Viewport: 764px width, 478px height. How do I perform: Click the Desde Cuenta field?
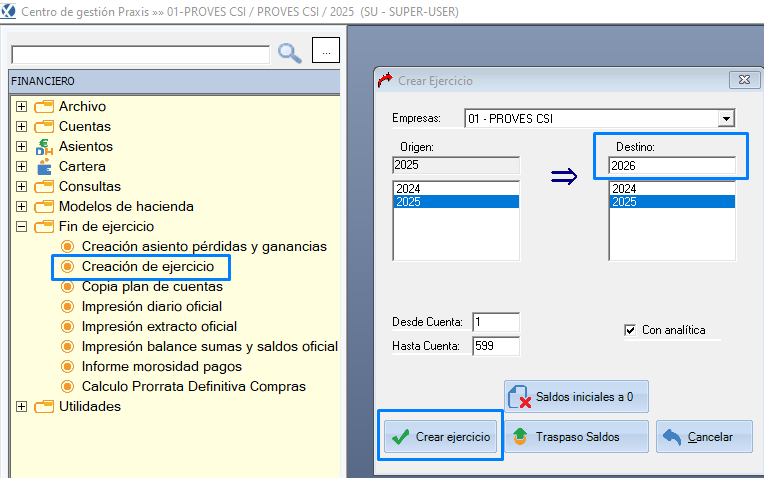coord(496,322)
